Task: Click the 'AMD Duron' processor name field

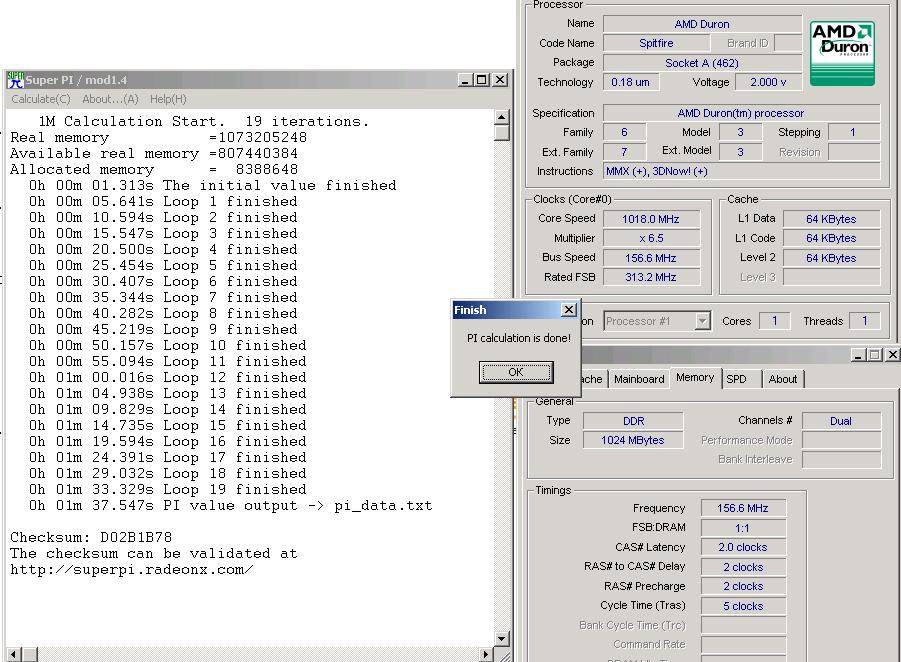Action: (x=702, y=24)
